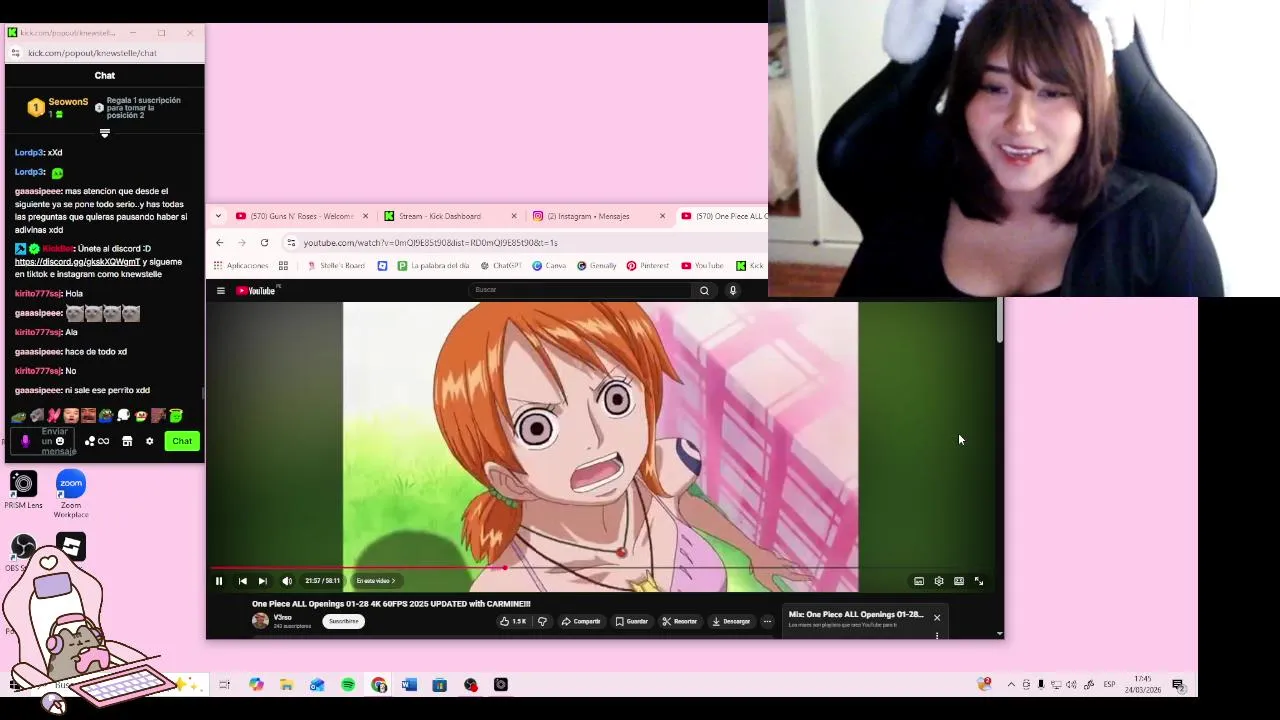The height and width of the screenshot is (720, 1280).
Task: Go back in the Chrome browser
Action: click(219, 243)
